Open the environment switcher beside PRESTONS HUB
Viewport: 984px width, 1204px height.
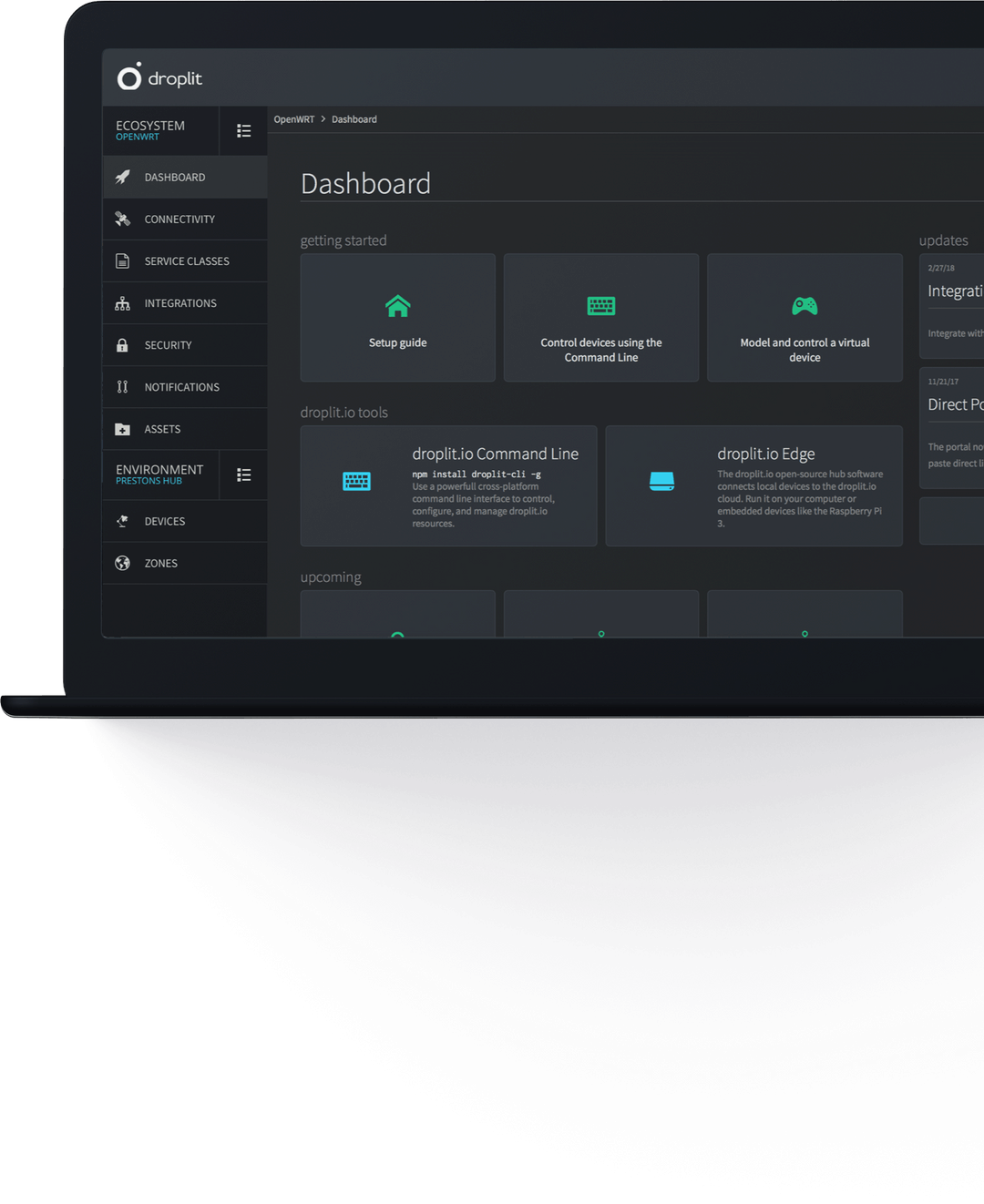[x=243, y=474]
